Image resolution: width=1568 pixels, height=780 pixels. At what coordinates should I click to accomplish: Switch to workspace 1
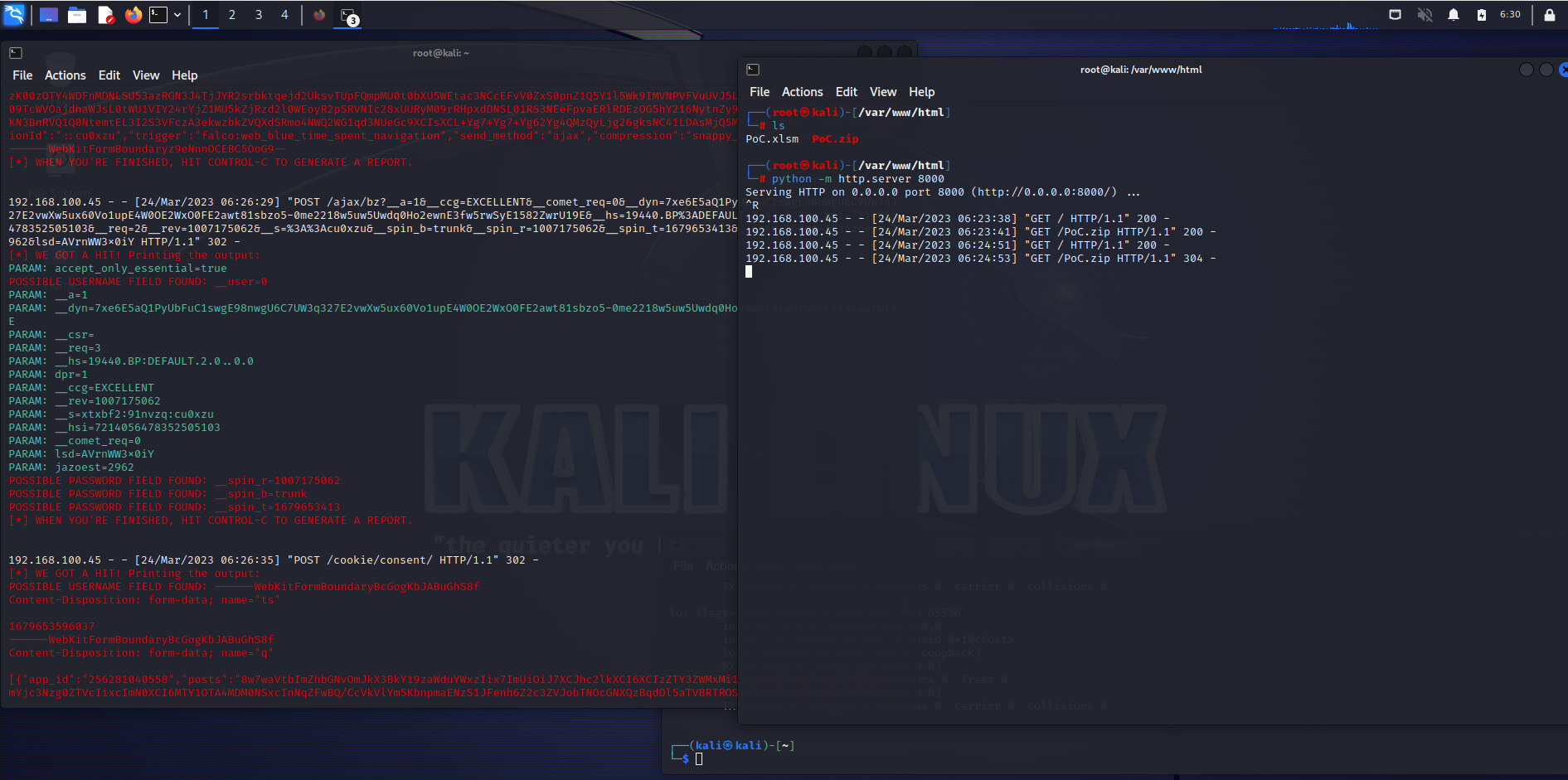pos(206,15)
